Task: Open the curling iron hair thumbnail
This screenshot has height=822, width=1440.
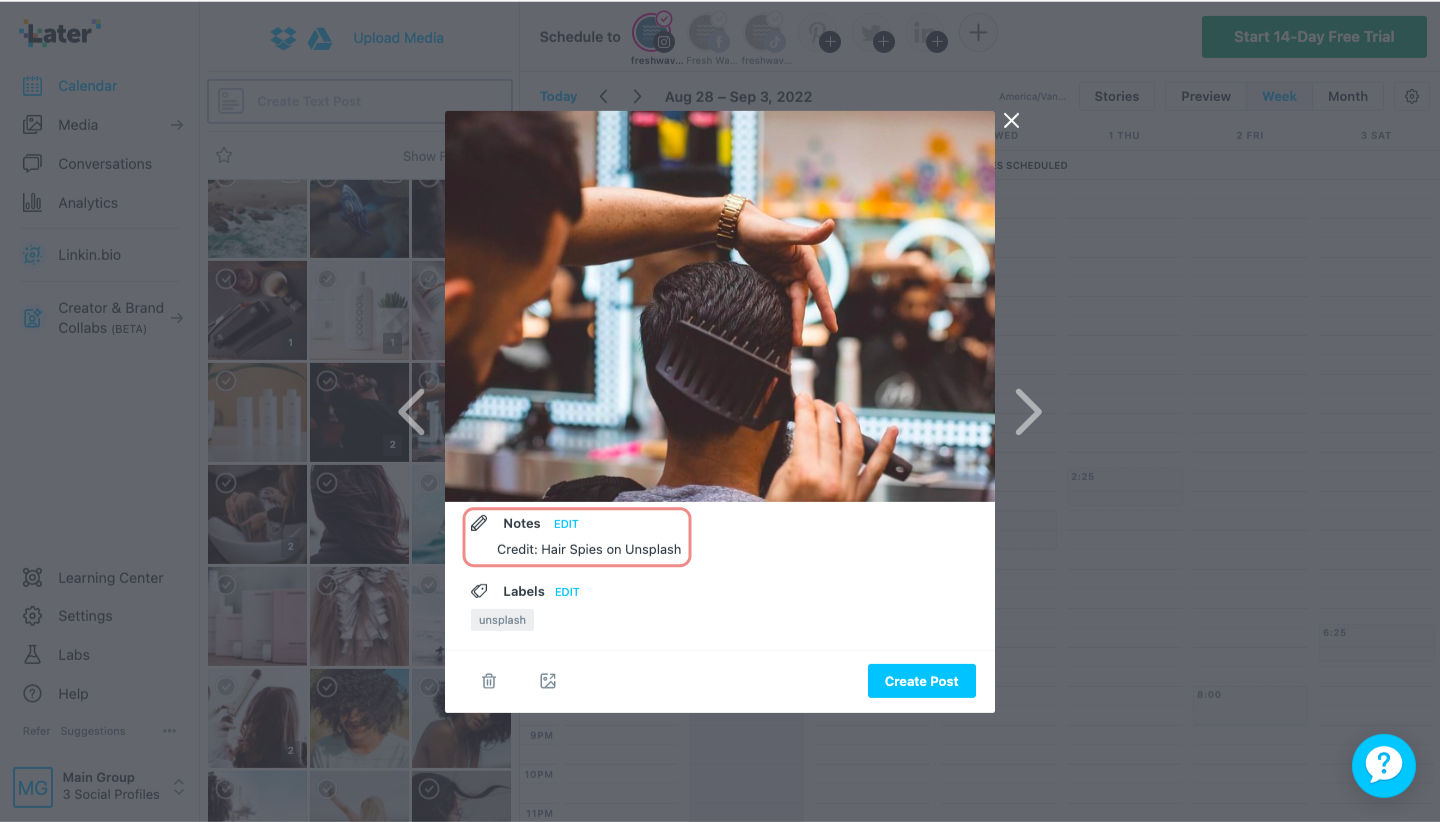Action: pyautogui.click(x=258, y=719)
